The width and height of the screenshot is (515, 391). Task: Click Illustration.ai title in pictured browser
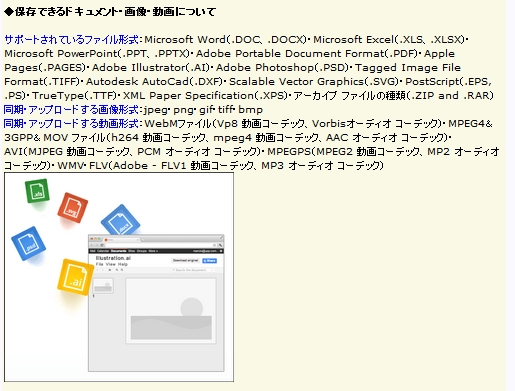coord(113,258)
